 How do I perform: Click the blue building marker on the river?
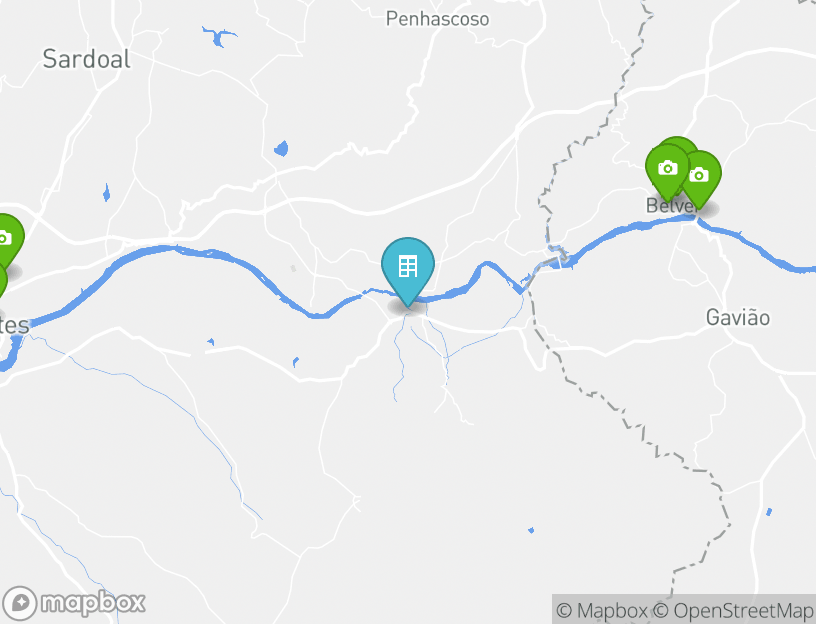click(x=407, y=271)
